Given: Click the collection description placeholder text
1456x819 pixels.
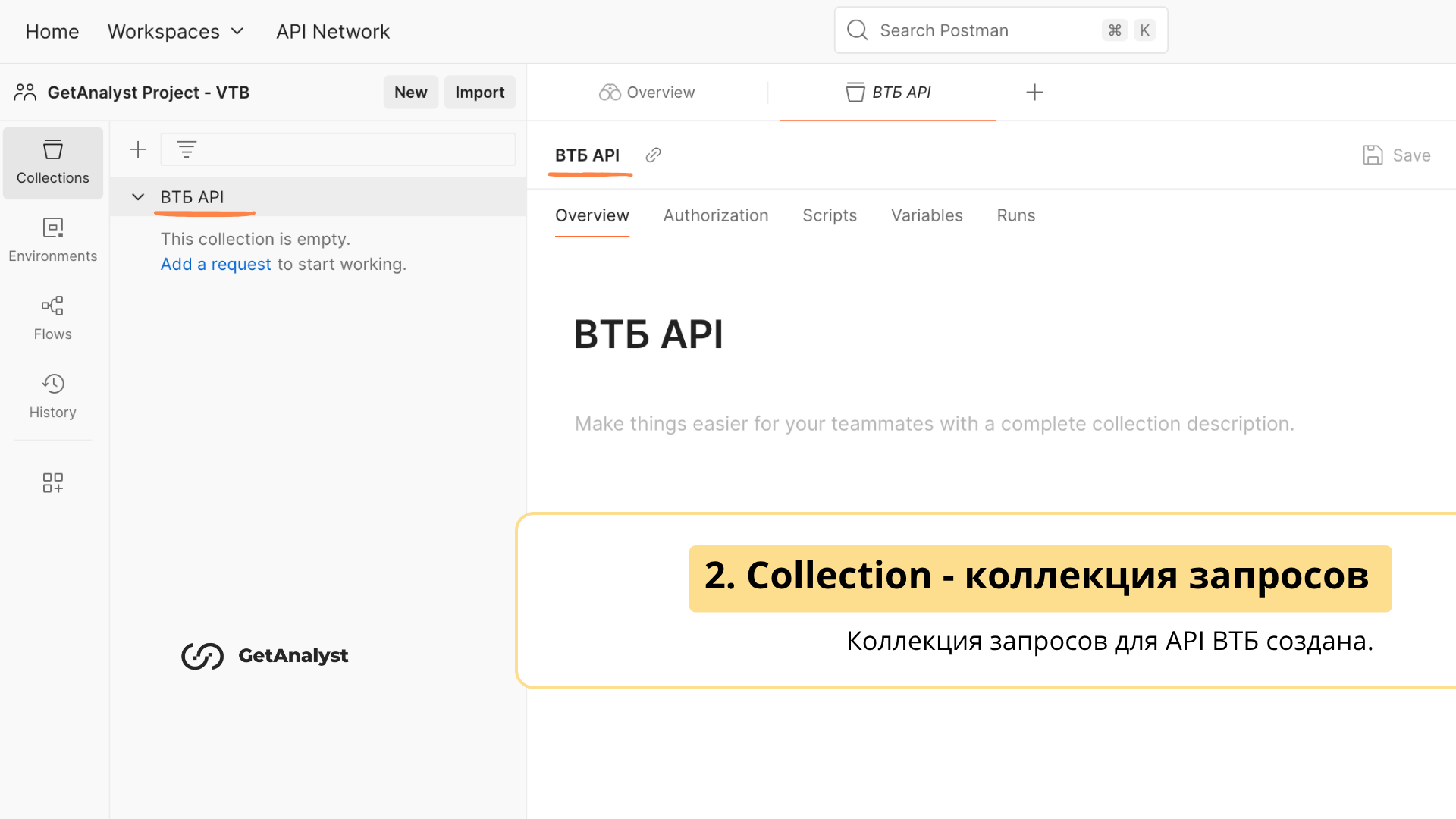Looking at the screenshot, I should [x=934, y=423].
